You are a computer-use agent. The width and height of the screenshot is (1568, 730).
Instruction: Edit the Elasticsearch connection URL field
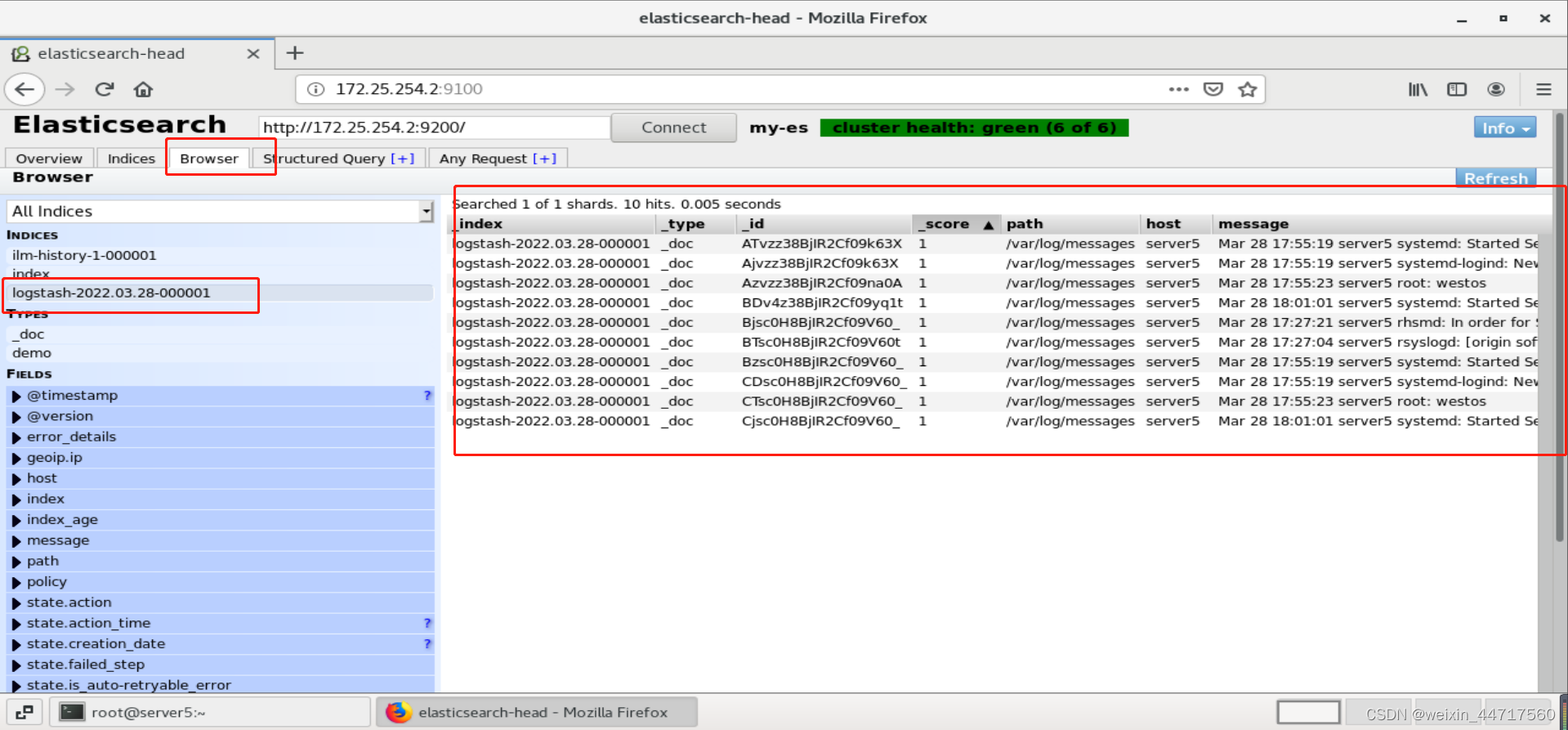pos(434,128)
